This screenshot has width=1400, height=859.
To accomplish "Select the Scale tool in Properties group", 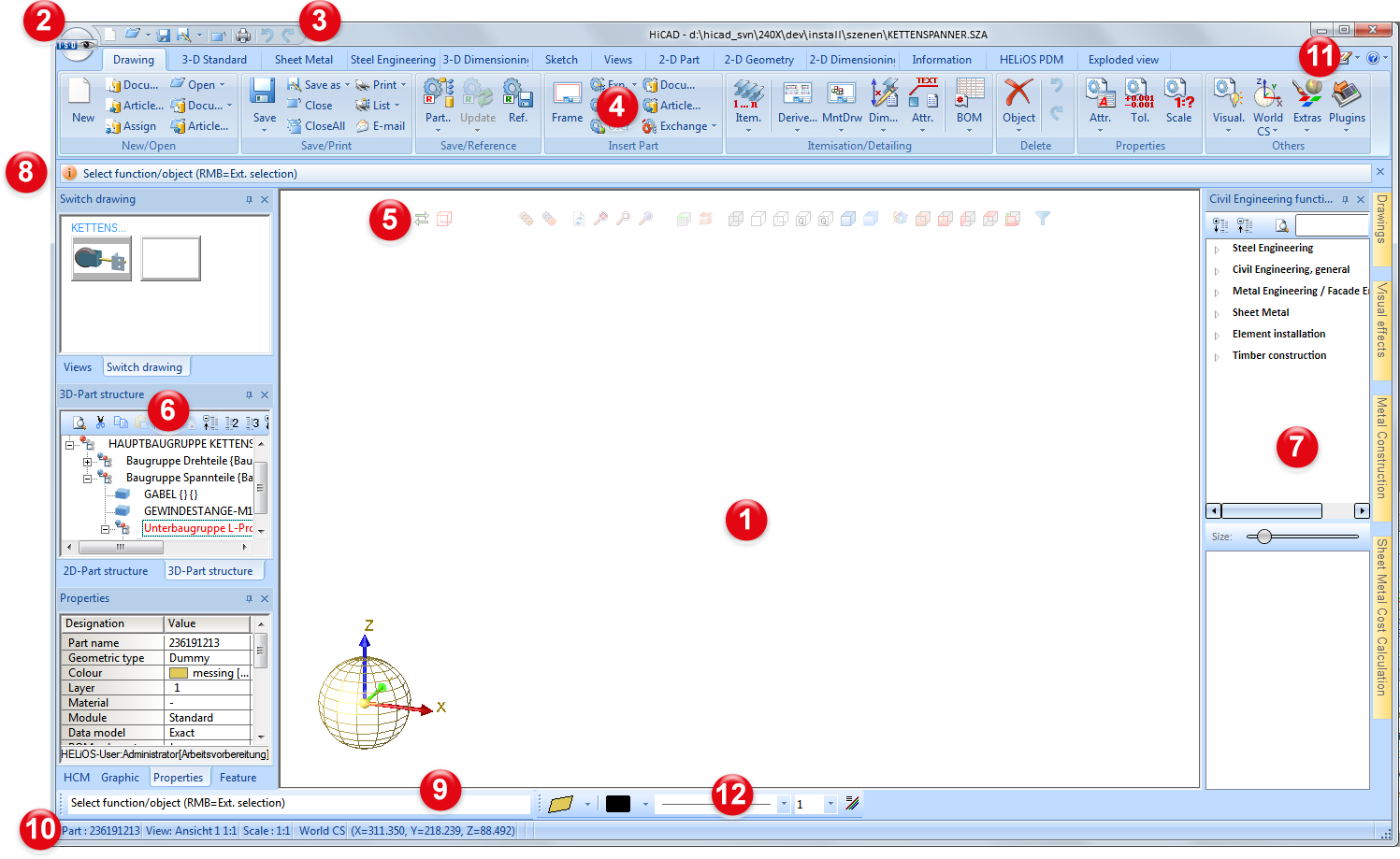I will click(1178, 93).
